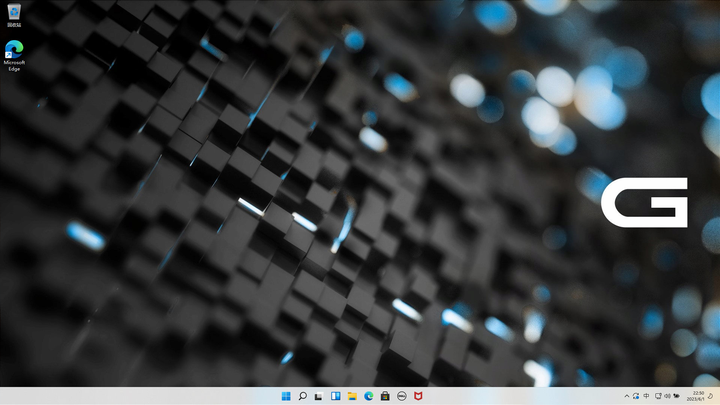The height and width of the screenshot is (405, 720).
Task: Open the Windows Start menu
Action: click(287, 396)
